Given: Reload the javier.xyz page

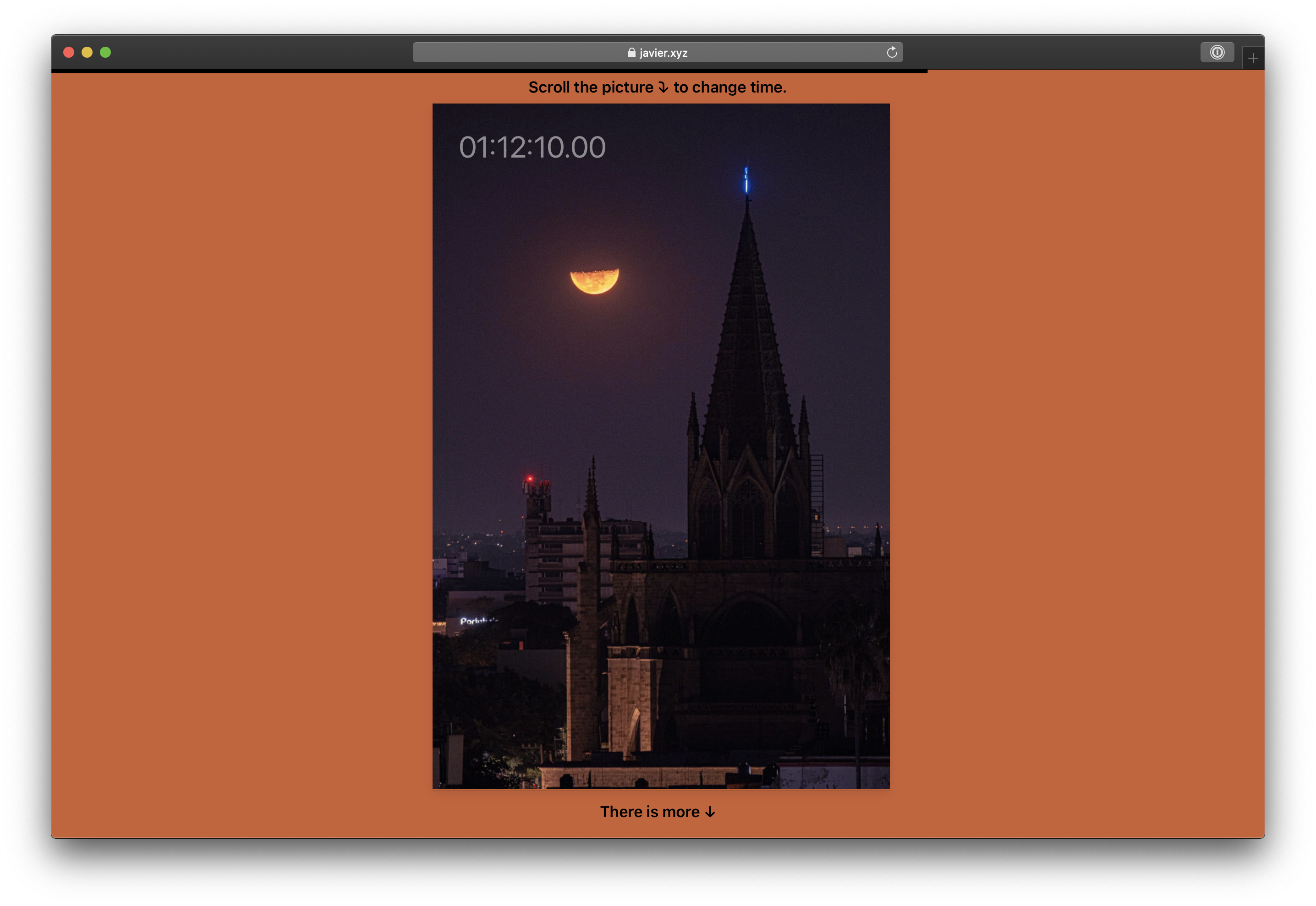Looking at the screenshot, I should coord(891,52).
